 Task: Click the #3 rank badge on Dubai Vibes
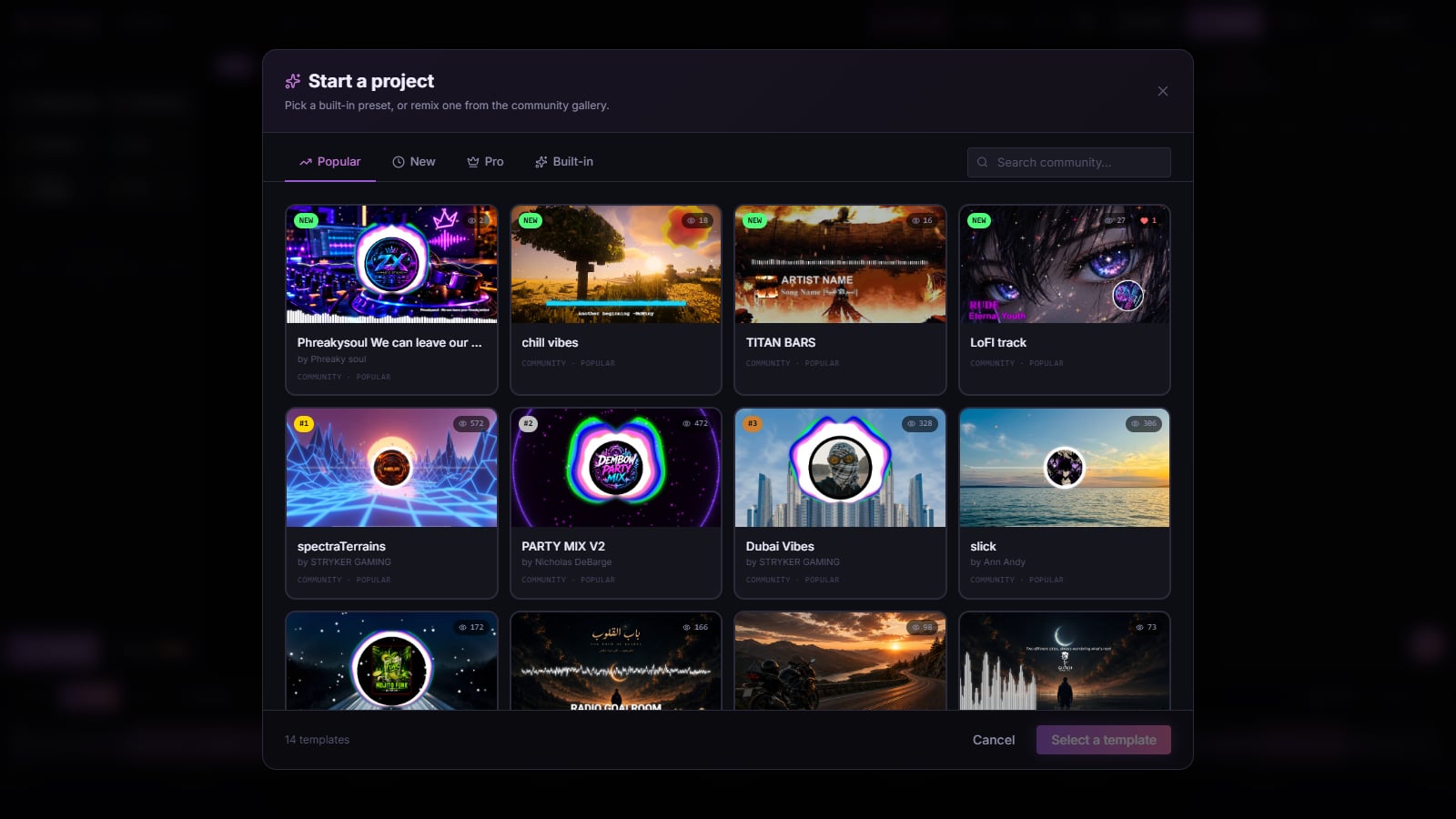click(753, 423)
